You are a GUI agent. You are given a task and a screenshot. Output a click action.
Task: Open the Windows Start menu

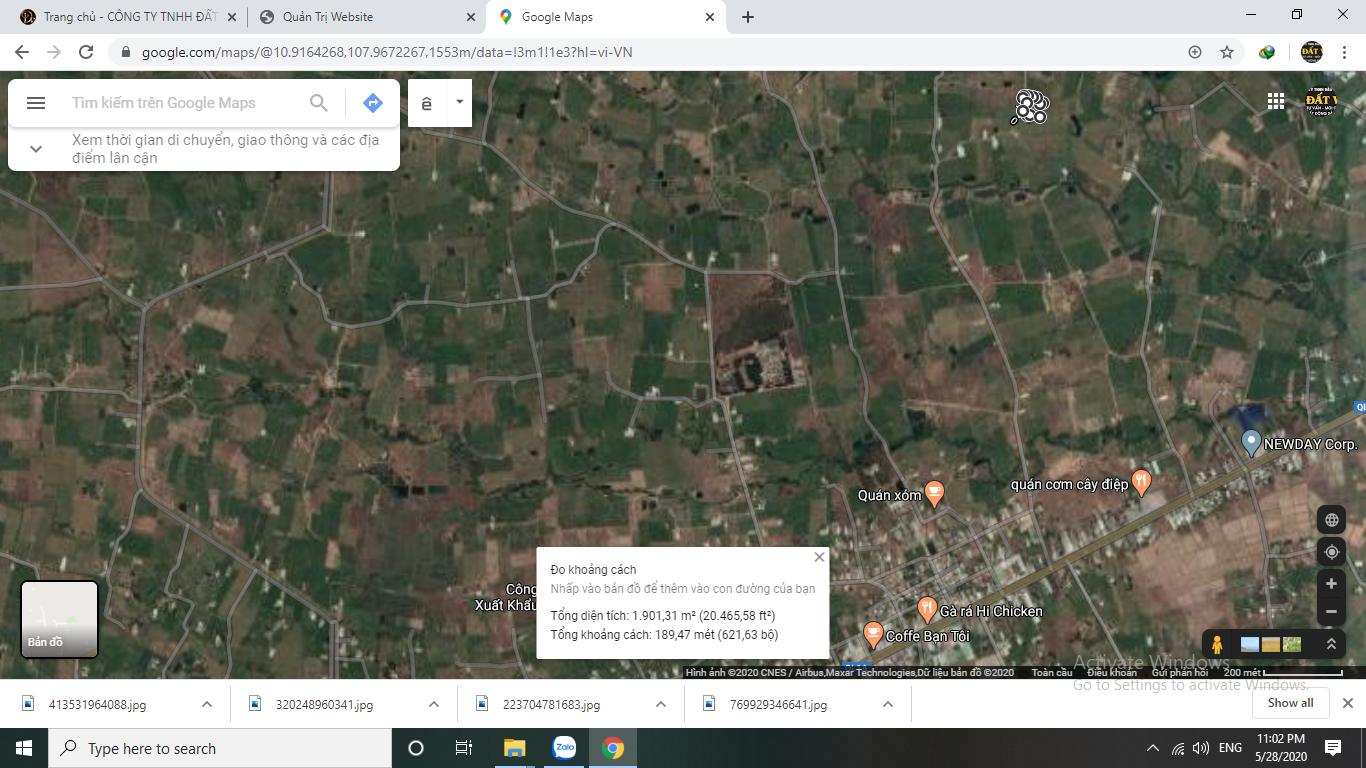coord(24,748)
